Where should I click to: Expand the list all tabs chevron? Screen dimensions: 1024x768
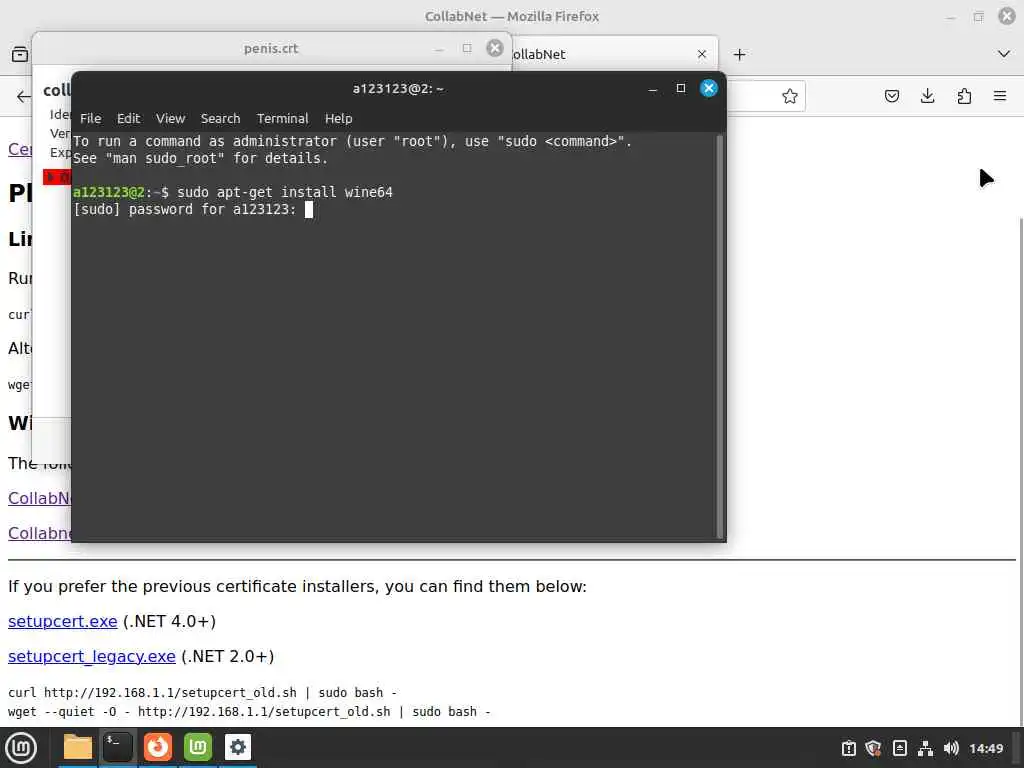[1004, 54]
